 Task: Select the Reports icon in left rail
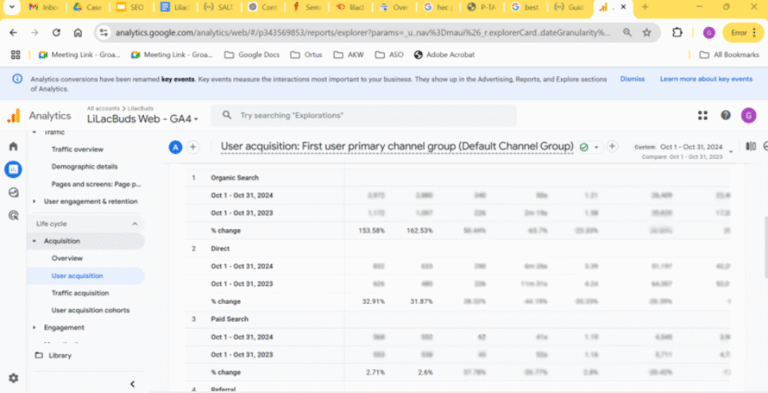[13, 169]
